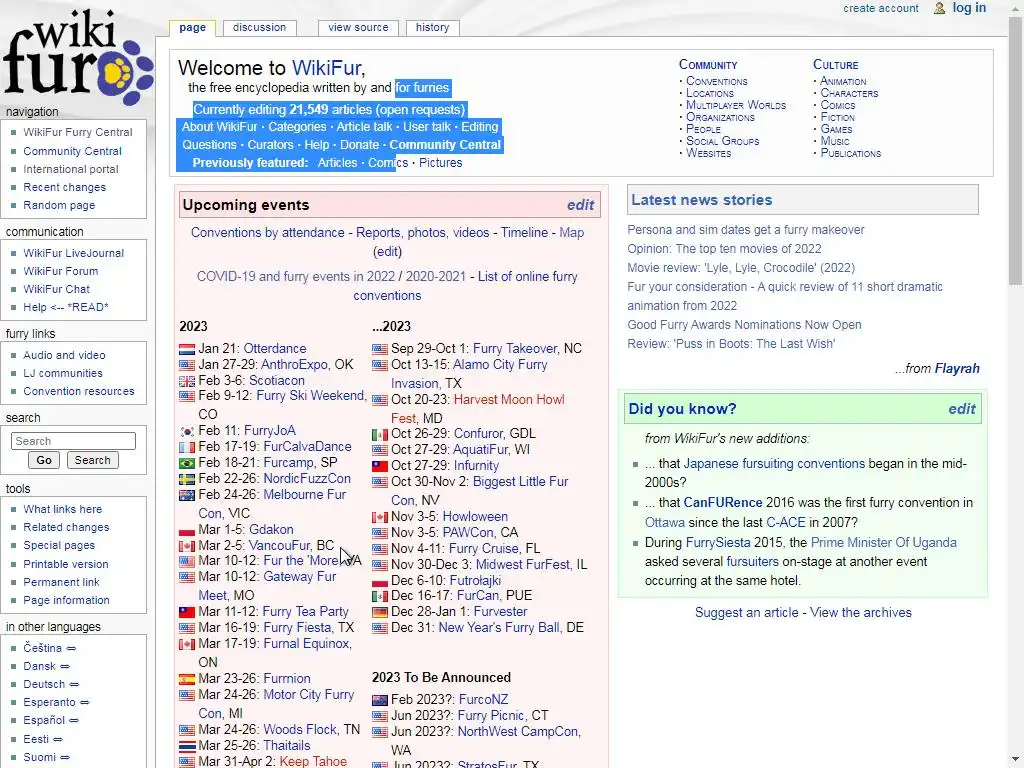
Task: Click the Netherlands flag next to Otterdance
Action: (x=187, y=349)
